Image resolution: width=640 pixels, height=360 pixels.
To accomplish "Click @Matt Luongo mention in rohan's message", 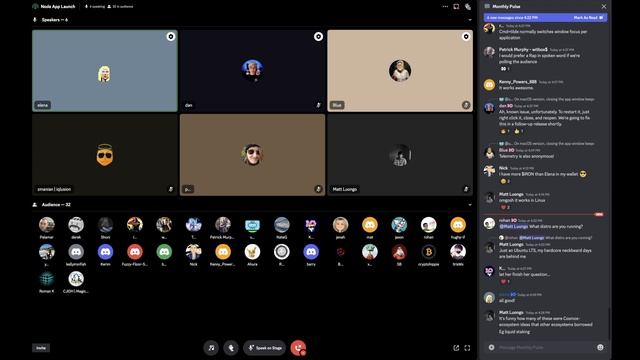I will 513,227.
